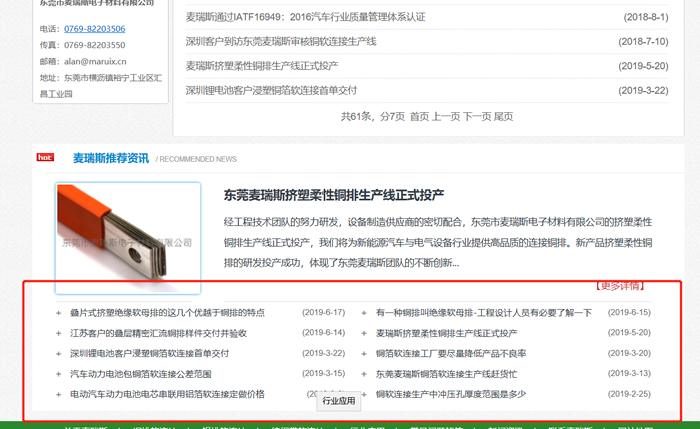Click date (2019-6-15) in recommended list
Viewport: 700px width, 429px height.
629,312
